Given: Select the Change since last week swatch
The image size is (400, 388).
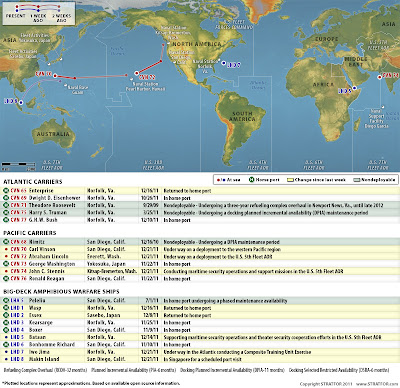Looking at the screenshot, I should pyautogui.click(x=290, y=180).
